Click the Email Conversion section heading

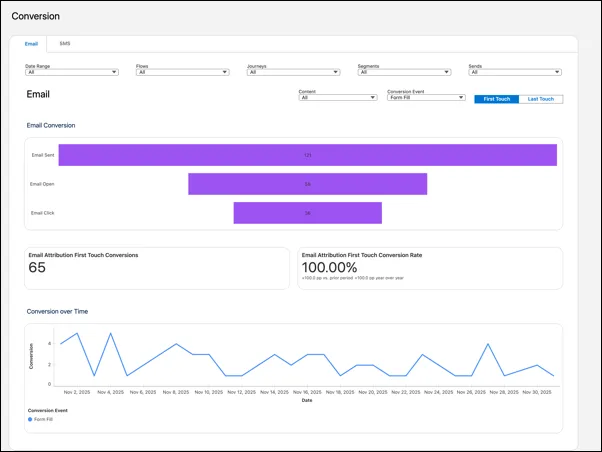click(x=51, y=125)
